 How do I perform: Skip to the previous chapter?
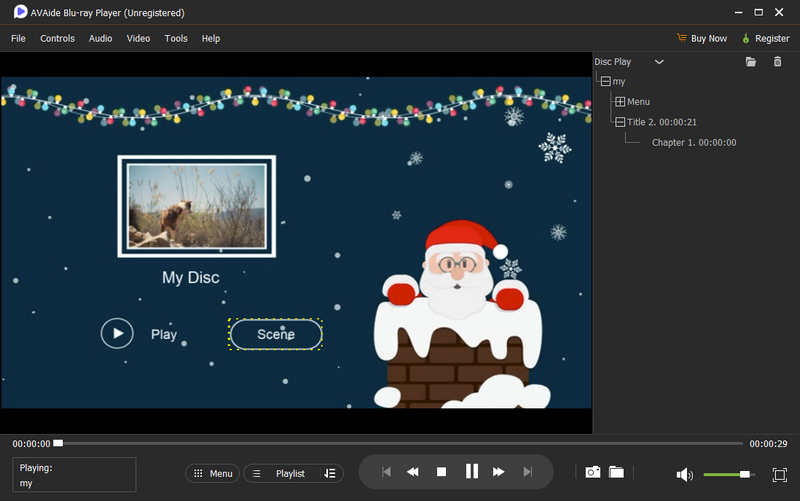coord(385,472)
